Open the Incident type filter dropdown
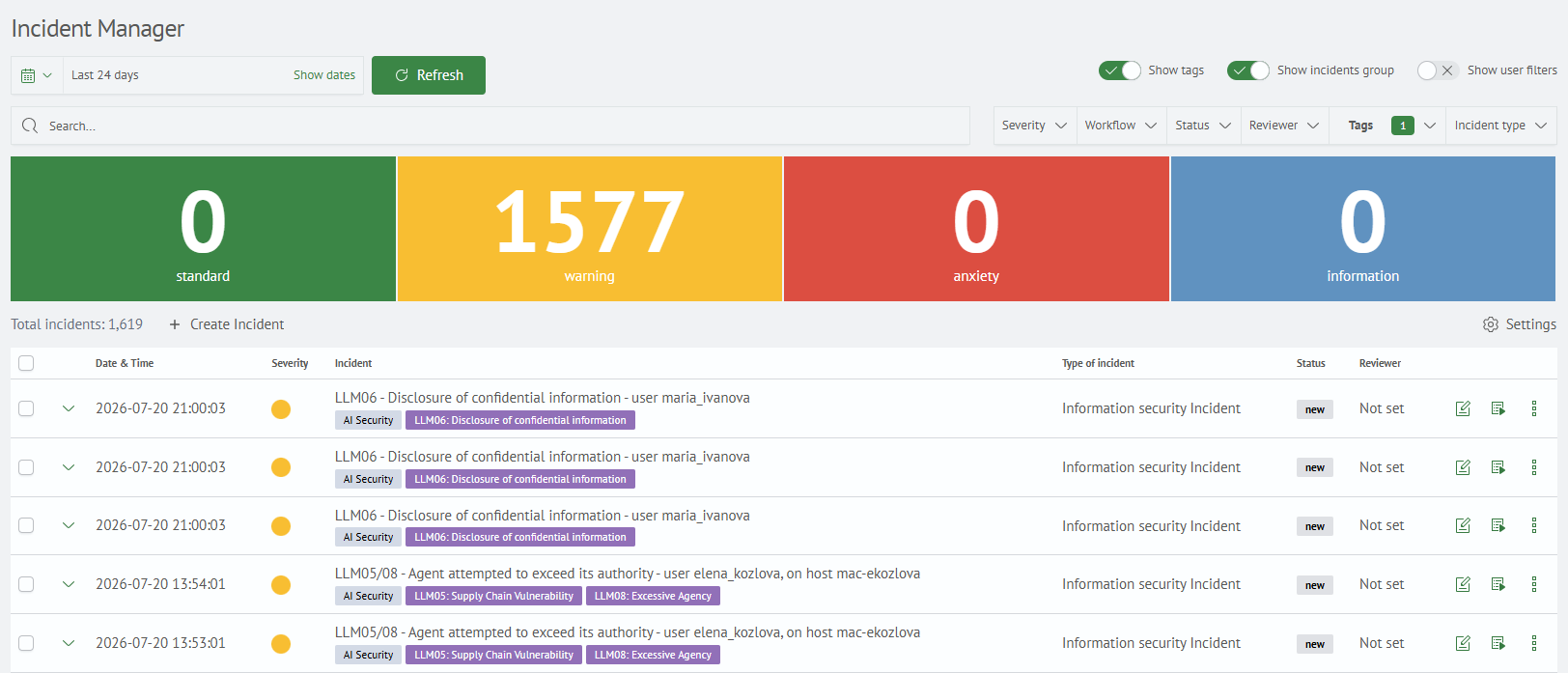The width and height of the screenshot is (1568, 673). pos(1500,126)
